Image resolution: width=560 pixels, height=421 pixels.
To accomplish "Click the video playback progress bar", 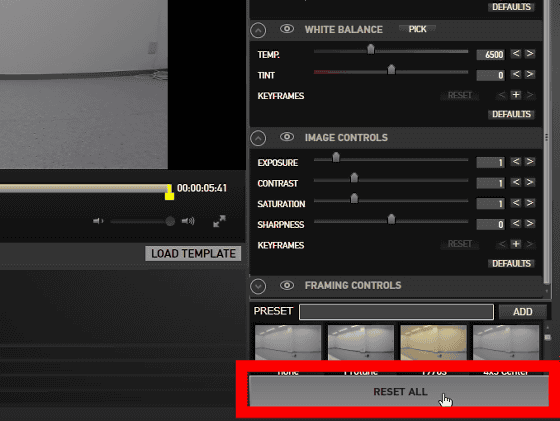I will coord(84,188).
